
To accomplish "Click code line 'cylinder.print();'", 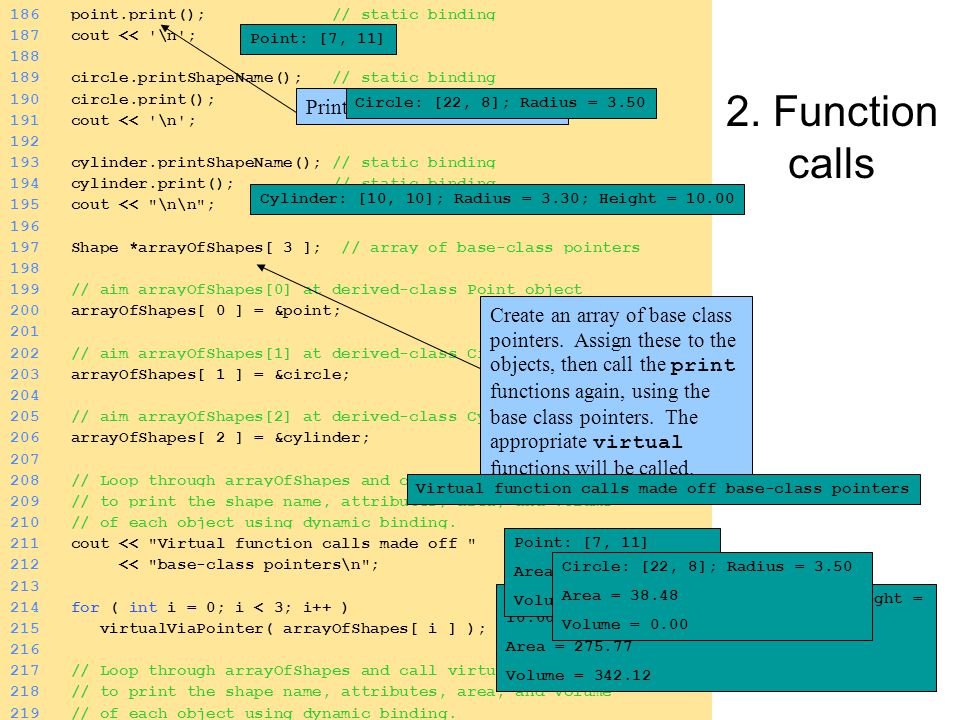I will coord(152,184).
